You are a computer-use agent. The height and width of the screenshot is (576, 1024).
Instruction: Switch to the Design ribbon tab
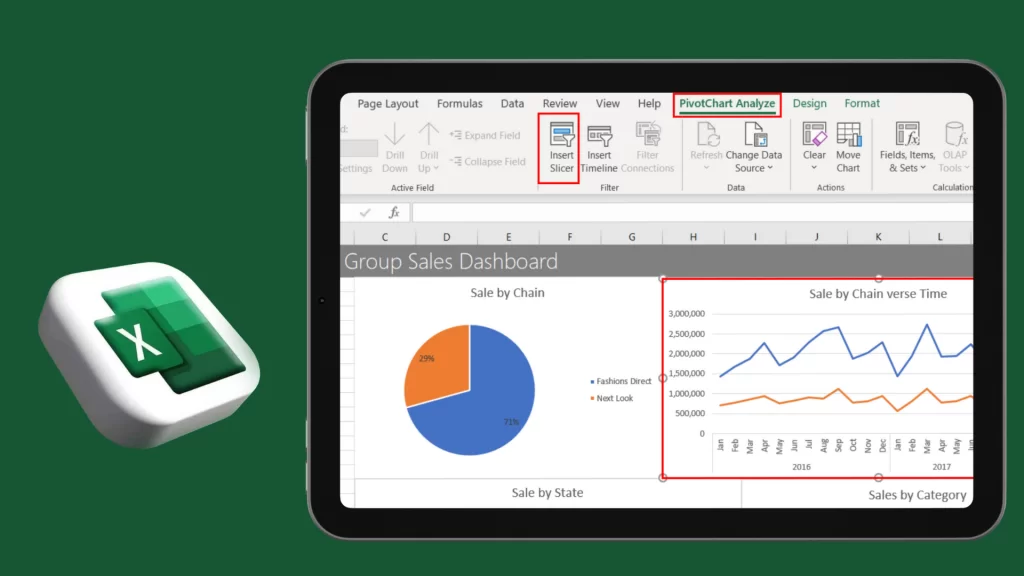click(809, 103)
